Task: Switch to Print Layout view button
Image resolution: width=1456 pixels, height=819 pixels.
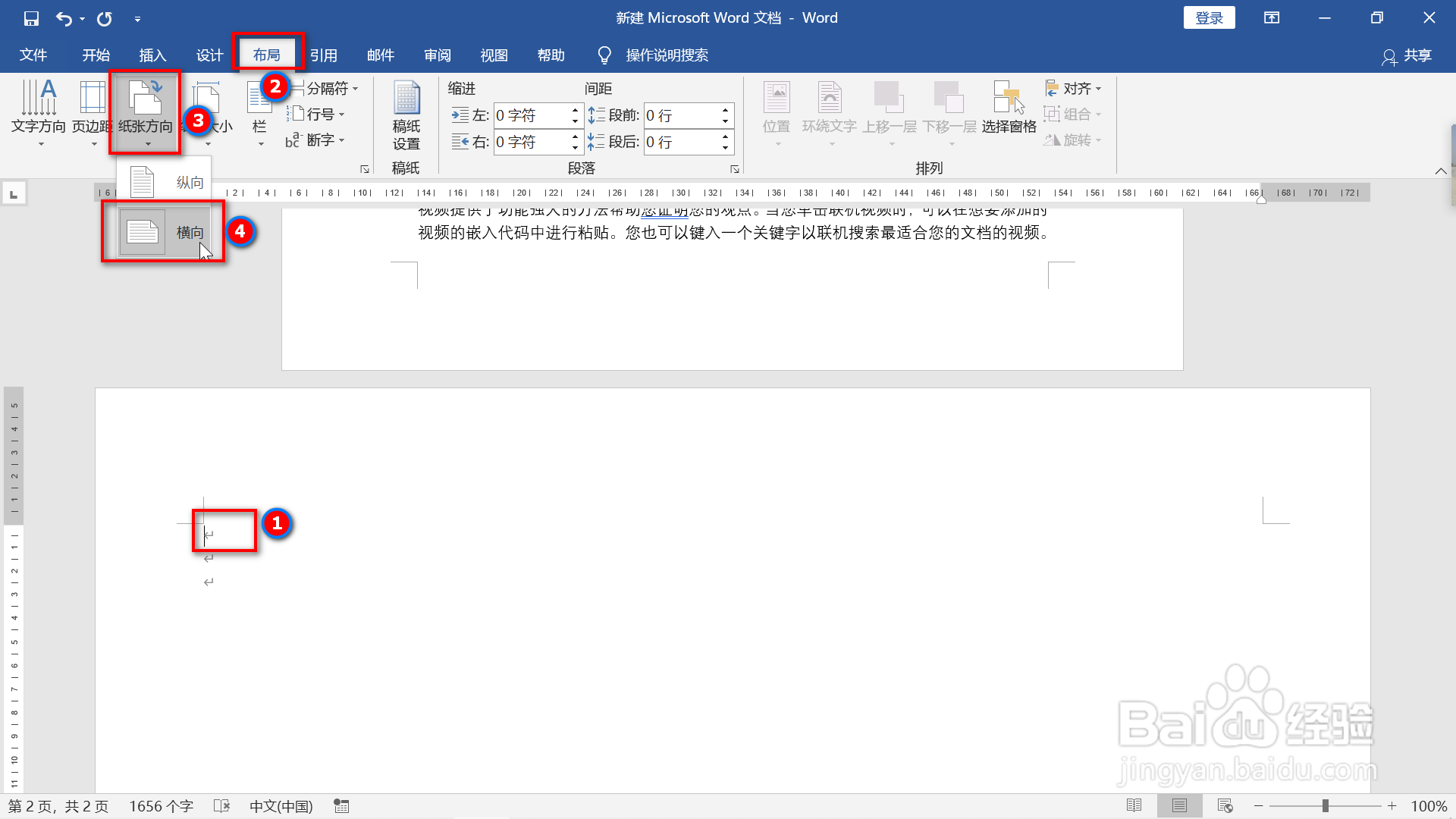Action: 1179,805
